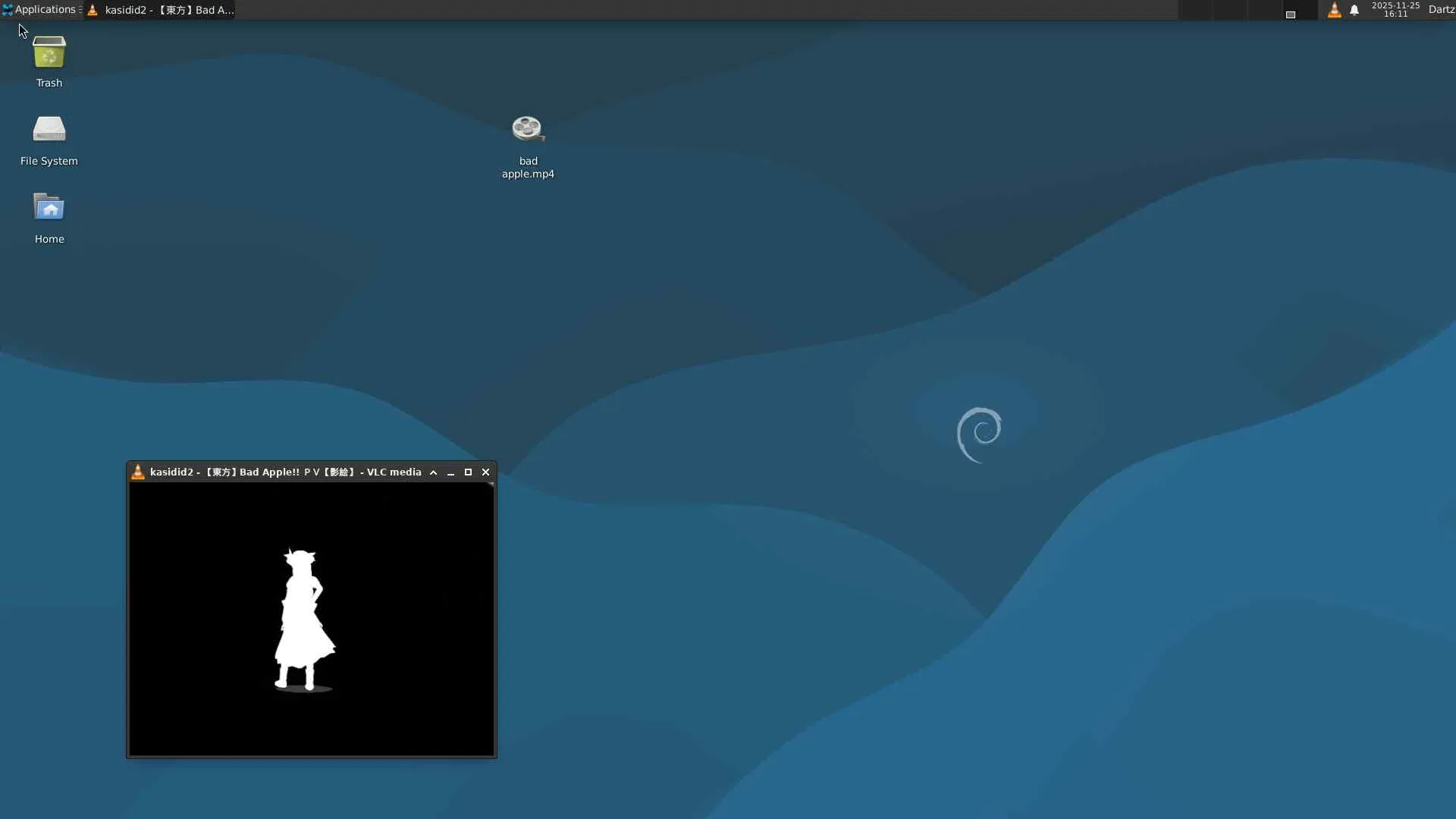Switch to the leftmost workspace in the switcher
This screenshot has height=819, width=1456.
[1195, 10]
